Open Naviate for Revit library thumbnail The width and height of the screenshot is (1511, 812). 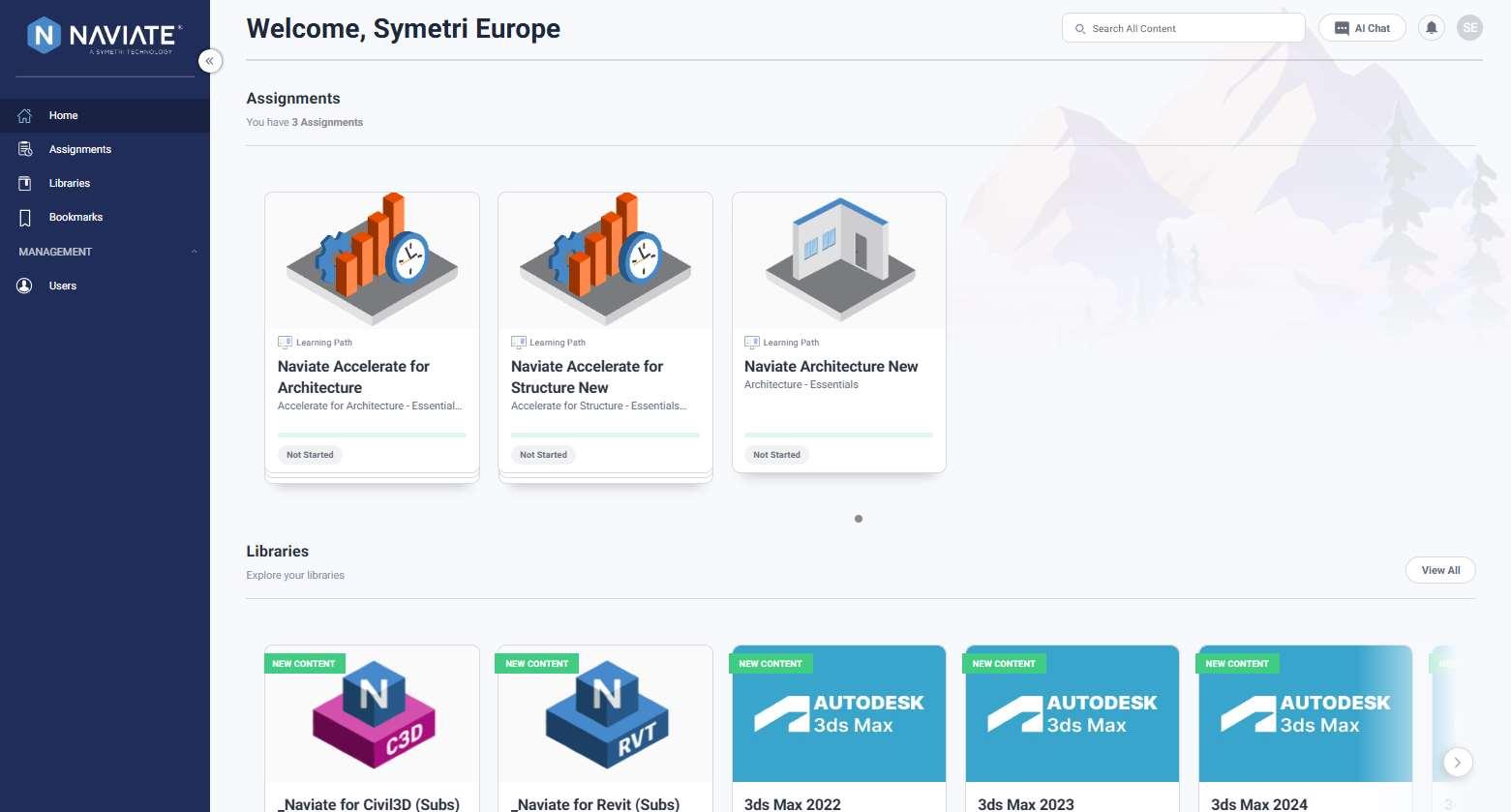[605, 714]
